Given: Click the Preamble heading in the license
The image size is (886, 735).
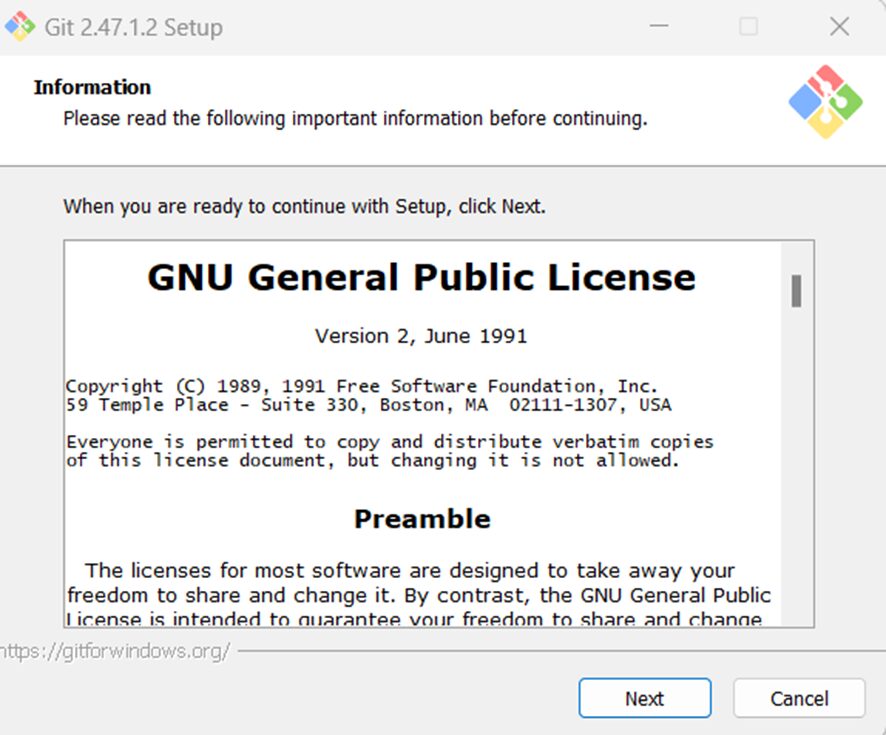Looking at the screenshot, I should [421, 519].
